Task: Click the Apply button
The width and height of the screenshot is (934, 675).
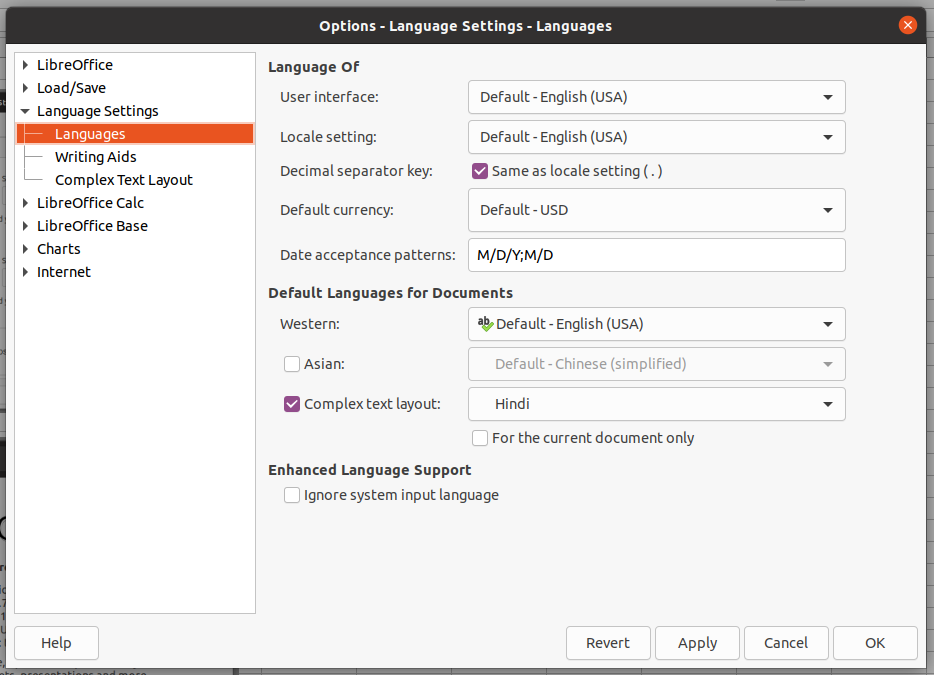Action: tap(697, 643)
